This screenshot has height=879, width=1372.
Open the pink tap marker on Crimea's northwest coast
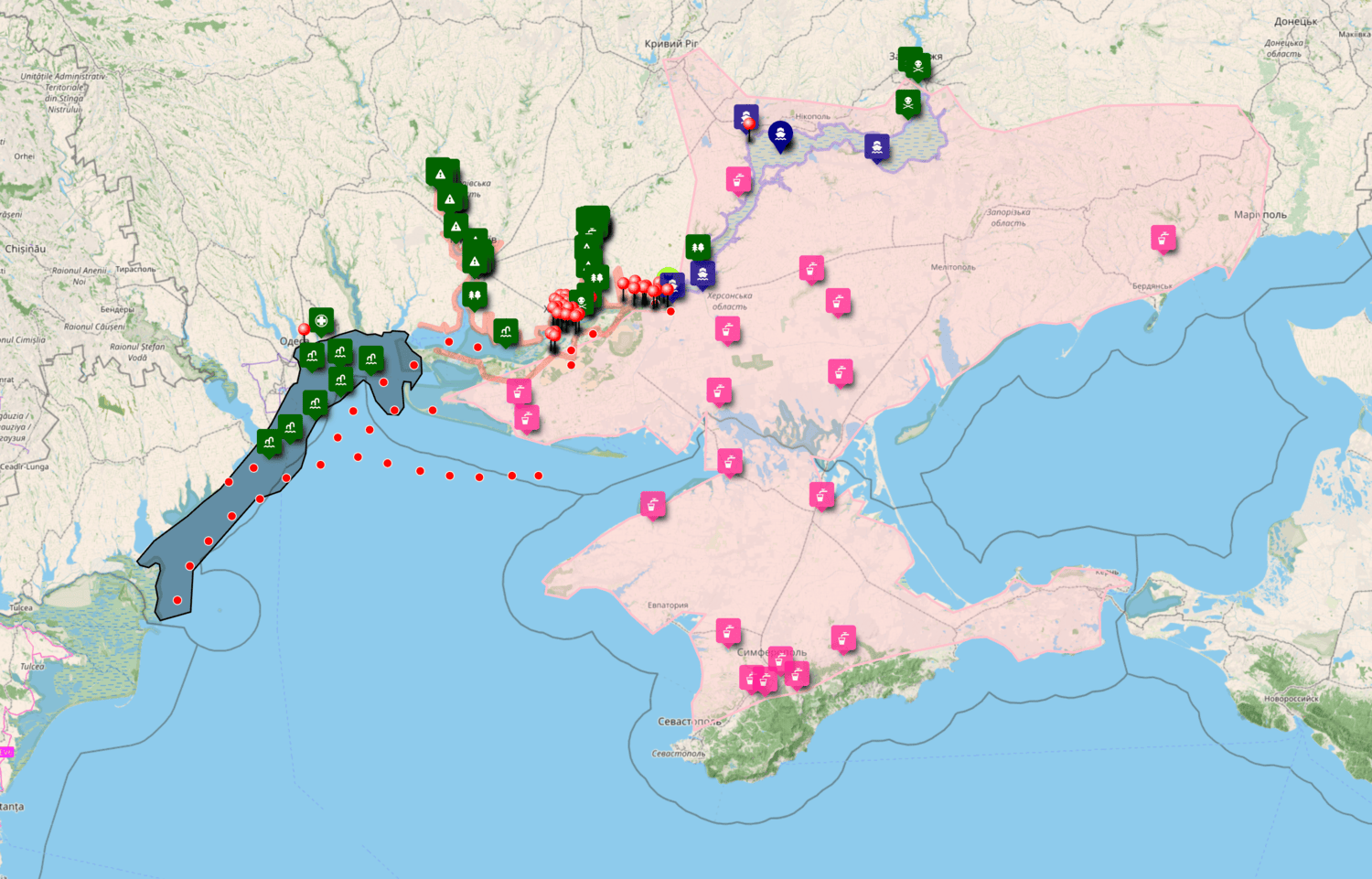point(652,504)
